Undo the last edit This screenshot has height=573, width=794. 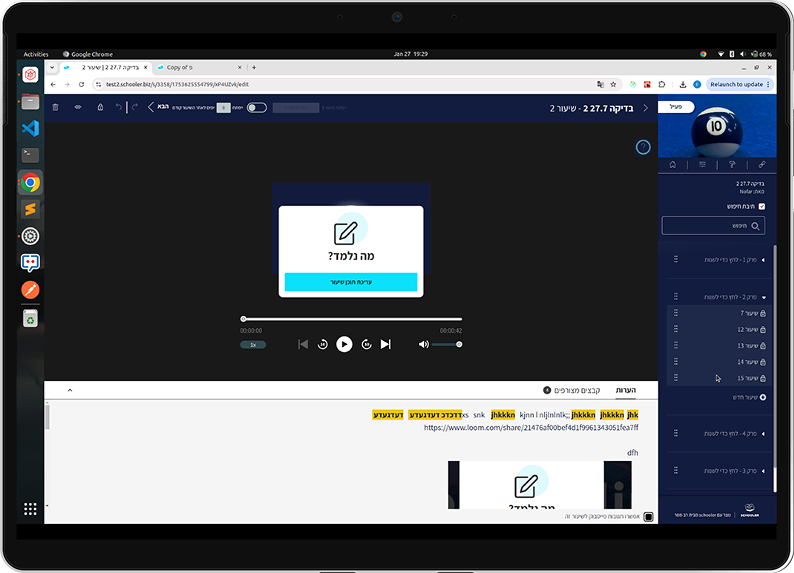click(x=118, y=107)
